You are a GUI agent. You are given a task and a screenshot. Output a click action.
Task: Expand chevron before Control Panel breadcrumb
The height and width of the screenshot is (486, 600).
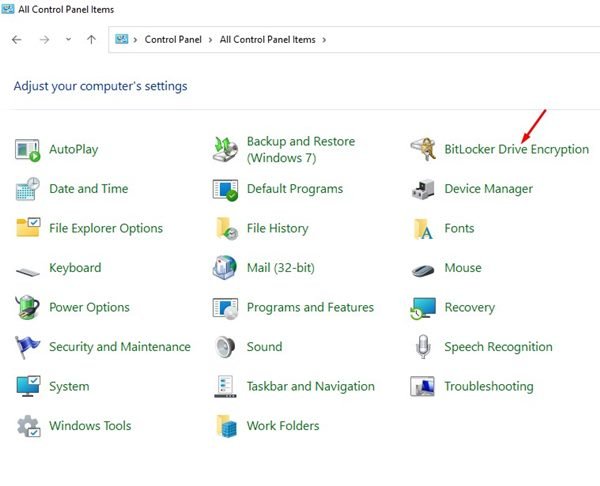(135, 40)
